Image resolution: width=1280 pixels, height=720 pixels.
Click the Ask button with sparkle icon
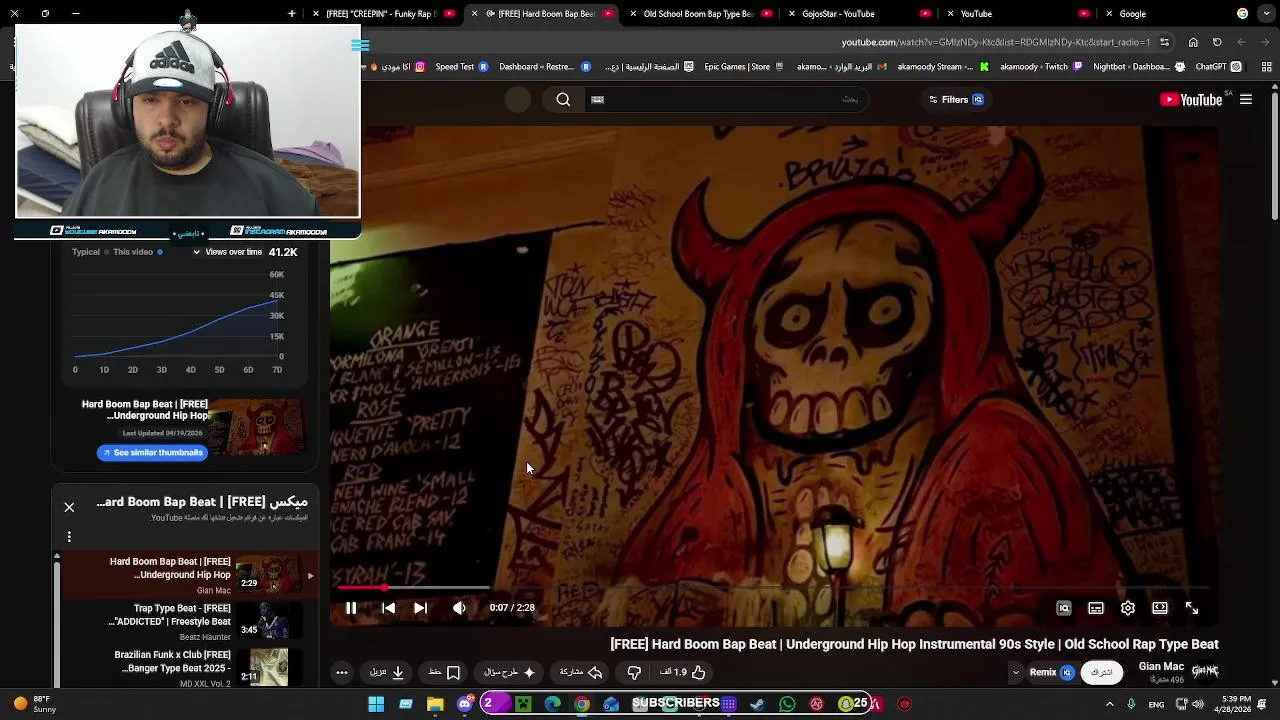click(510, 672)
